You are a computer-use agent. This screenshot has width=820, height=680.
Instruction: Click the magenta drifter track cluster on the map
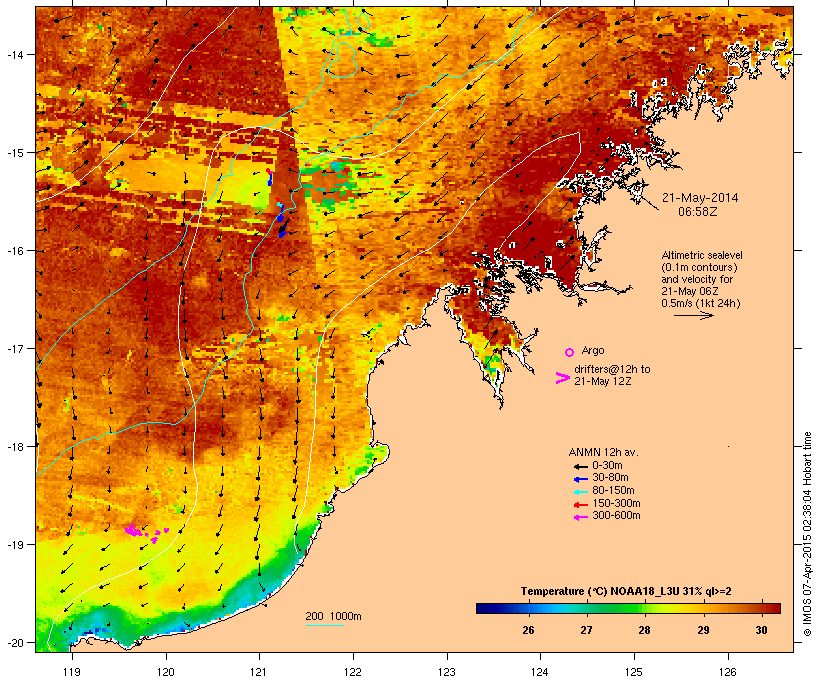click(x=145, y=533)
